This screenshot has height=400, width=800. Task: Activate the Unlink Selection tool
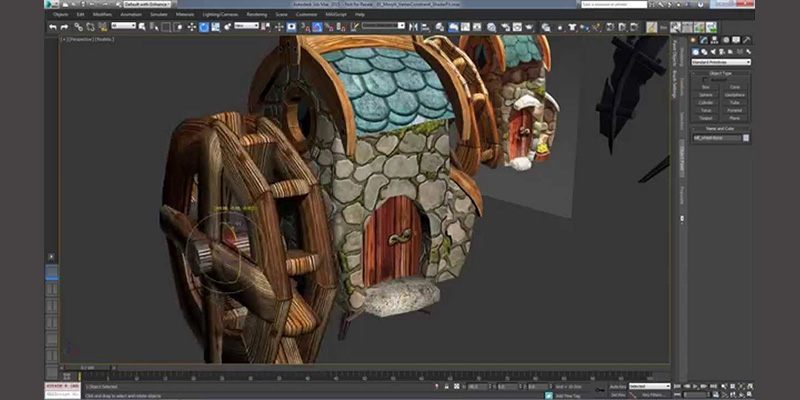click(x=90, y=27)
